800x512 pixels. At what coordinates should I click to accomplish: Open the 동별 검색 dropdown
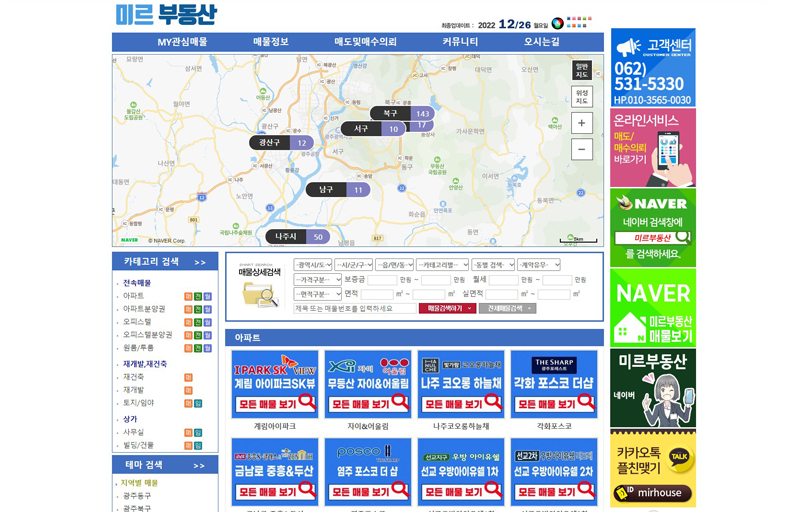[493, 265]
